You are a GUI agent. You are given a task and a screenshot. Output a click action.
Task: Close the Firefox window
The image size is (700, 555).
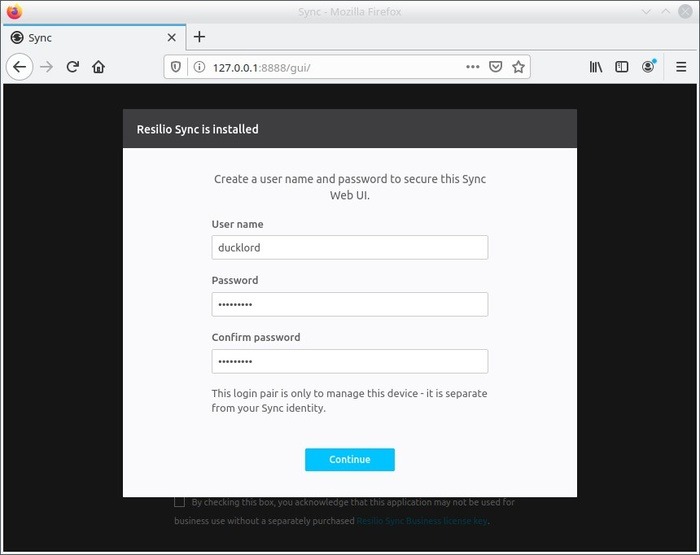click(x=685, y=12)
